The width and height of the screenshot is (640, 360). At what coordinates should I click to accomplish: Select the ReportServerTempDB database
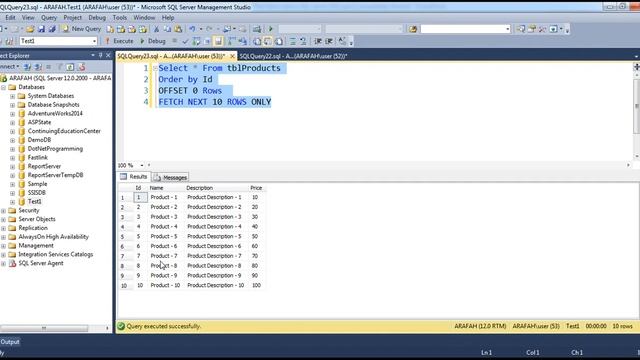pyautogui.click(x=55, y=175)
